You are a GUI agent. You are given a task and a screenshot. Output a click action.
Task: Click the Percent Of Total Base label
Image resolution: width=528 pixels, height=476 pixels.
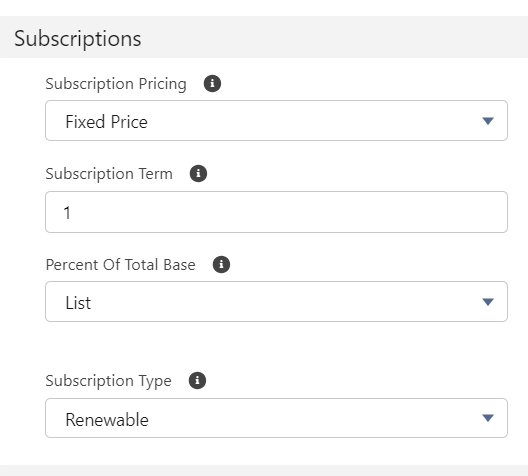coord(120,265)
